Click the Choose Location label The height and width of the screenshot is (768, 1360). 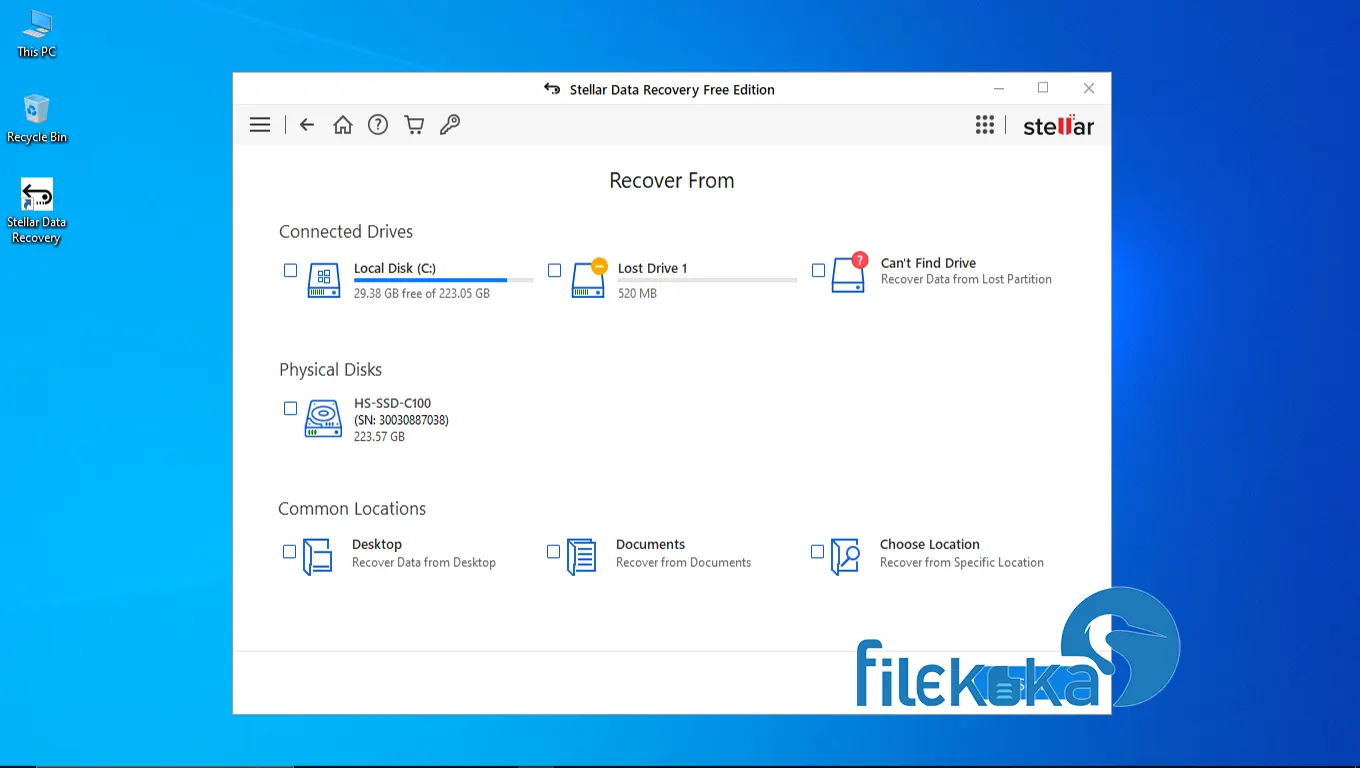pyautogui.click(x=930, y=544)
